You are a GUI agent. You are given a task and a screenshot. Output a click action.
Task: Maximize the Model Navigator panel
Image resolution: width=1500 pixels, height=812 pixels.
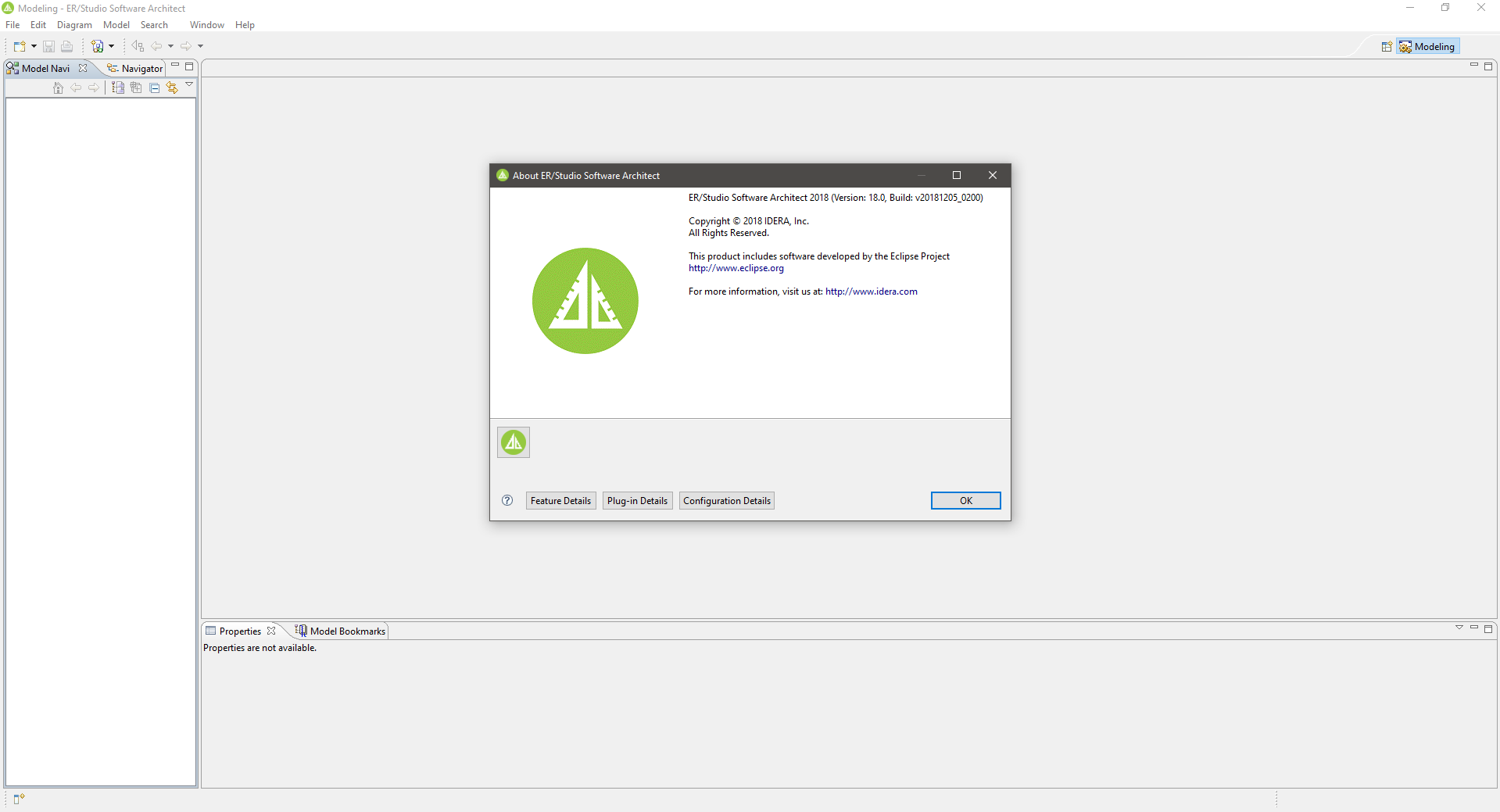pos(189,66)
